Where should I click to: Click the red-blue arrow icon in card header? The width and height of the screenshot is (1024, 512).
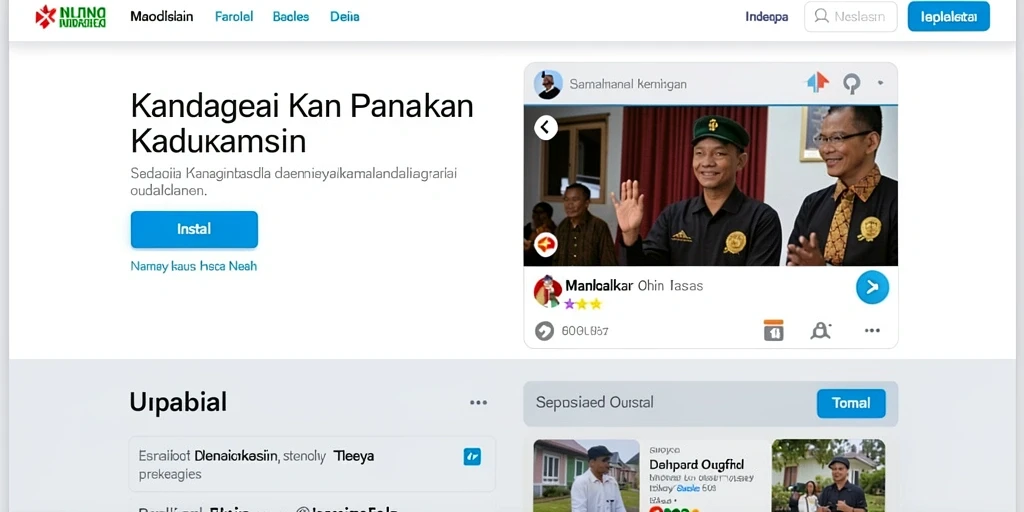[x=817, y=82]
